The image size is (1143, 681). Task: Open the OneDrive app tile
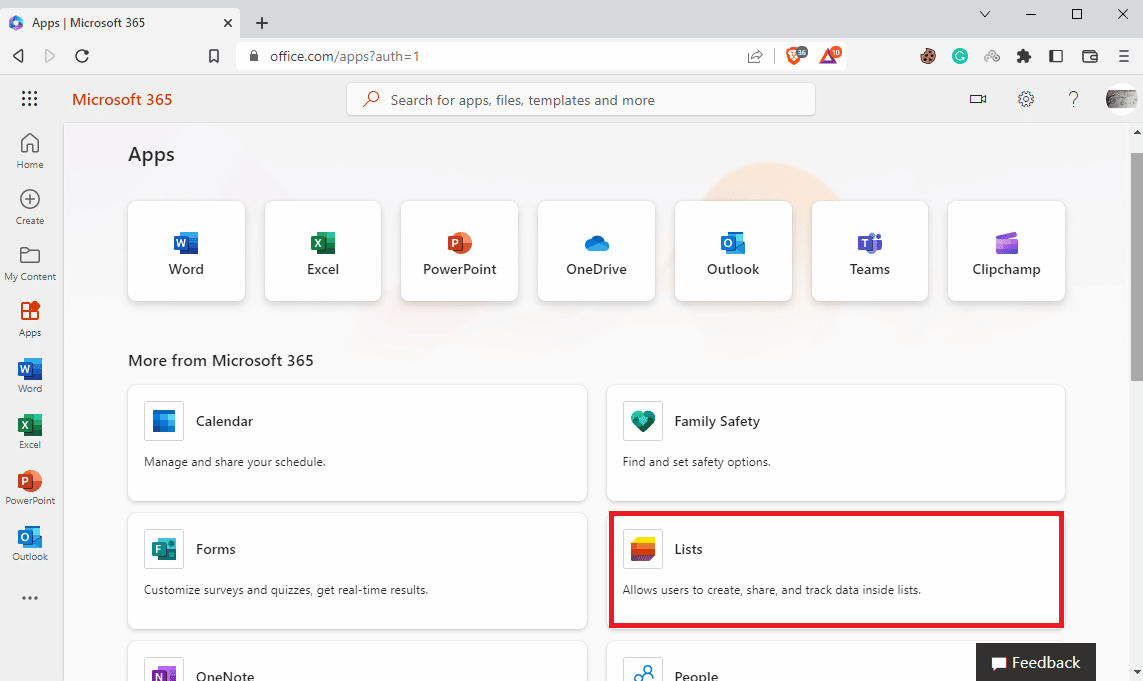(x=596, y=251)
